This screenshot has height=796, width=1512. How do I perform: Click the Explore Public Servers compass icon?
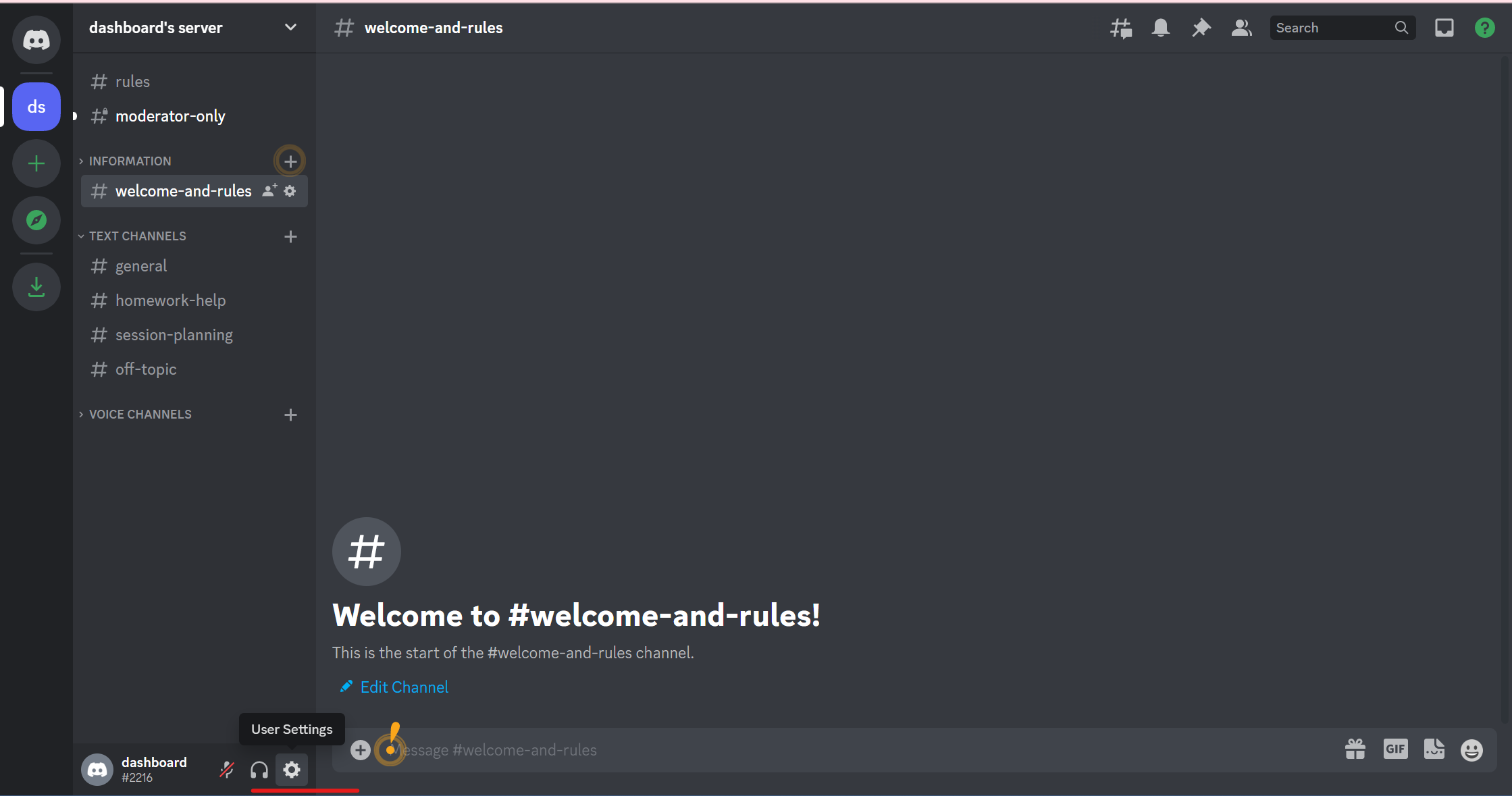click(x=35, y=220)
